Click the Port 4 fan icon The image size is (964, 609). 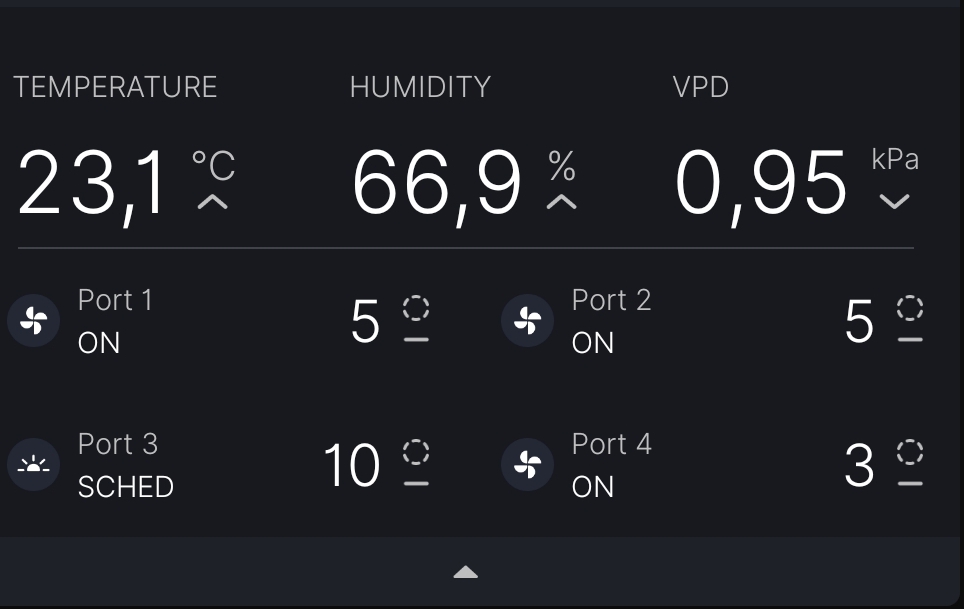point(527,465)
